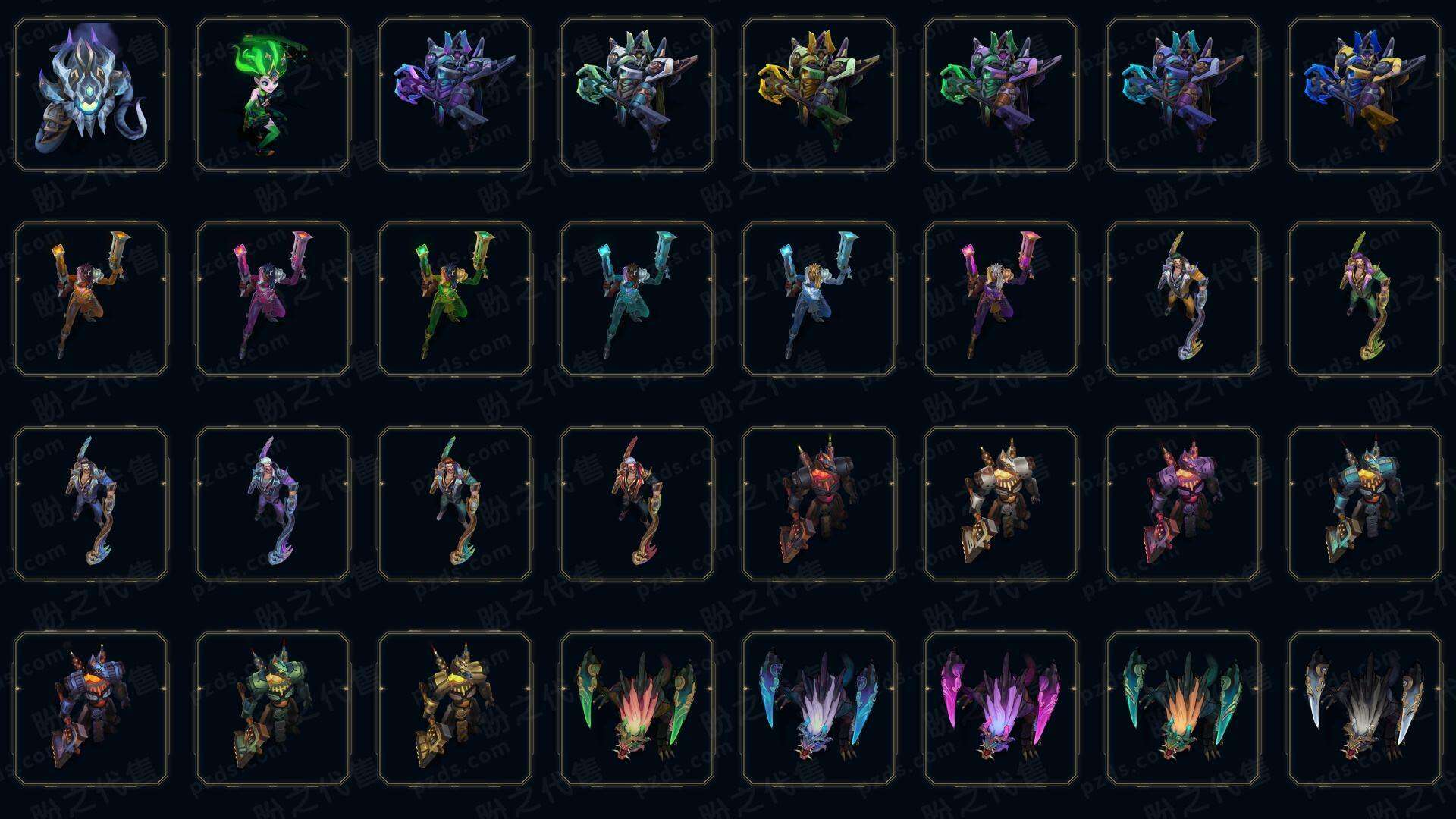Open the orange dual-pistol gunner chroma

(x=91, y=299)
